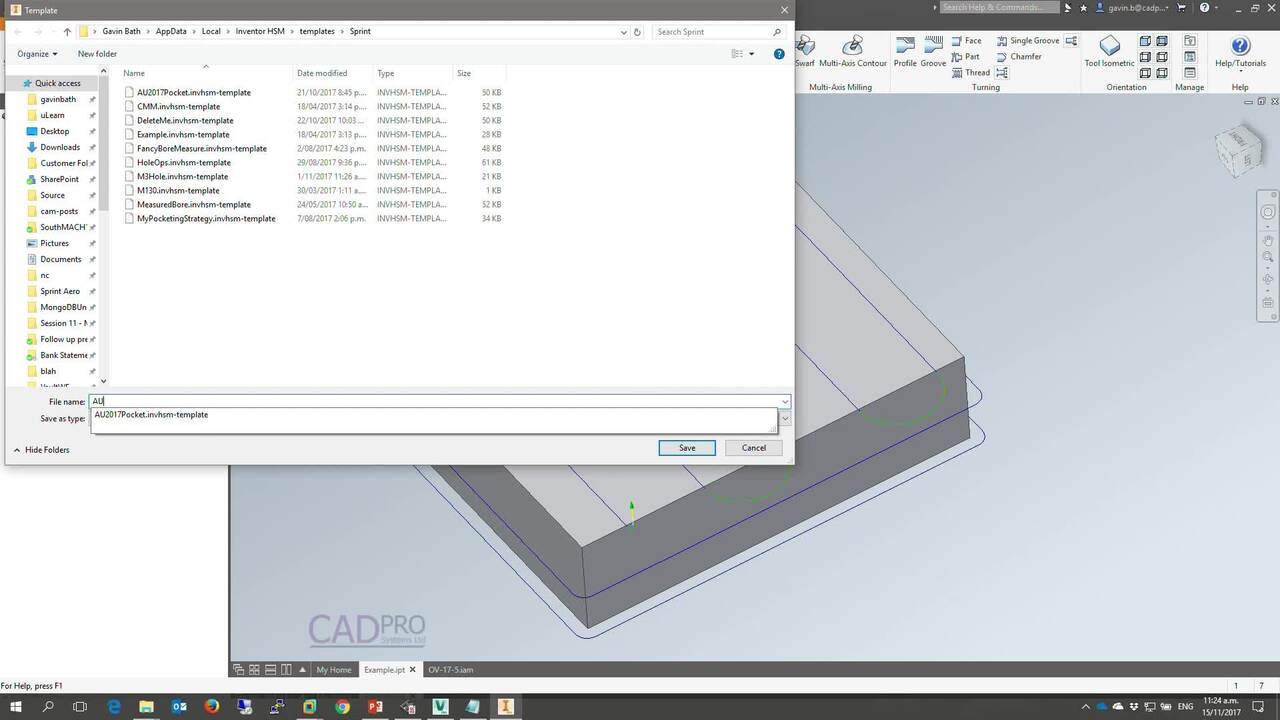Select the Multi-Axis Contour tool

click(x=853, y=52)
